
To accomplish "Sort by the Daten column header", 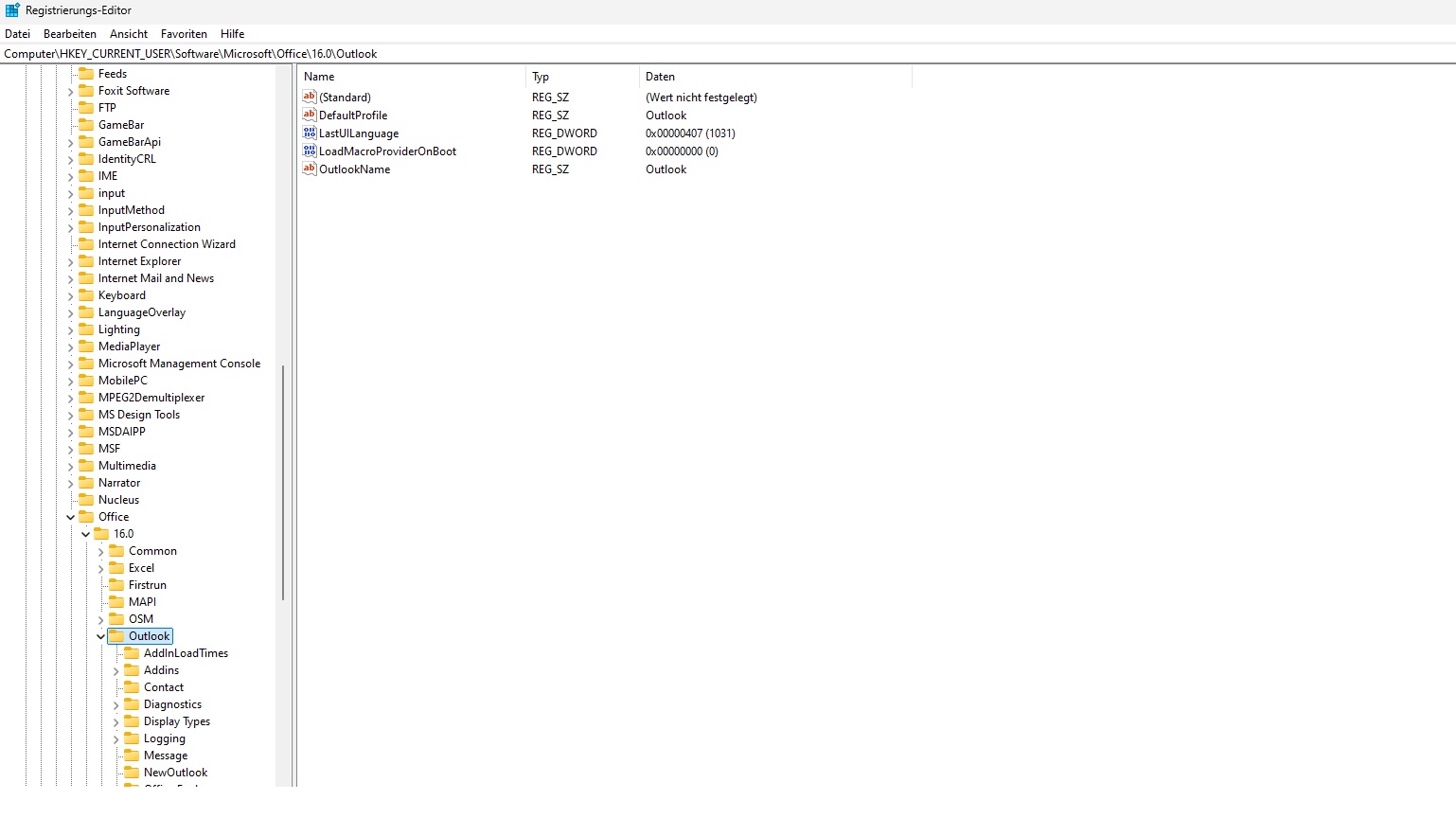I will 775,77.
